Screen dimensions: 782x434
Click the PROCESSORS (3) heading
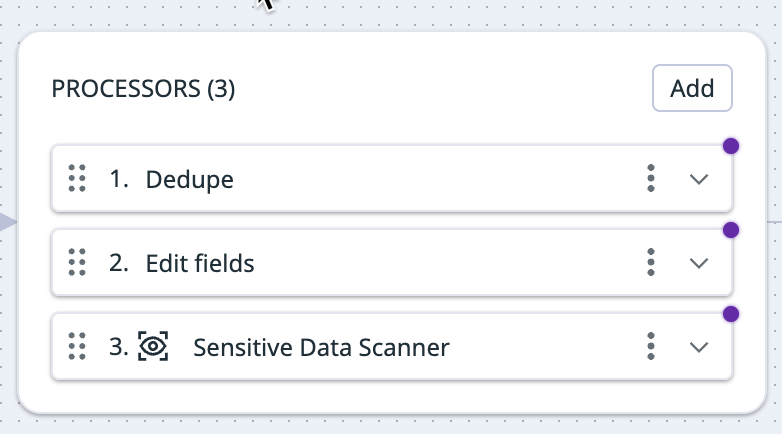143,89
